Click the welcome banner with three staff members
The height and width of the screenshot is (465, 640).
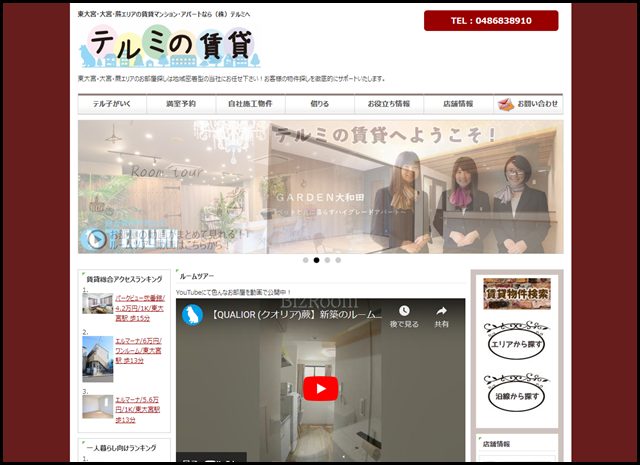(320, 187)
